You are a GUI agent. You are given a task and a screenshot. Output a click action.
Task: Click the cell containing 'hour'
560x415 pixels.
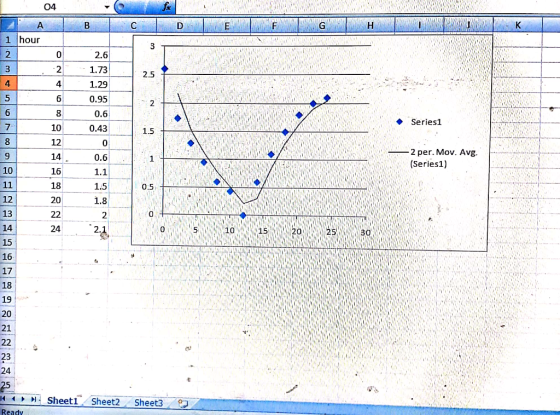pos(40,40)
